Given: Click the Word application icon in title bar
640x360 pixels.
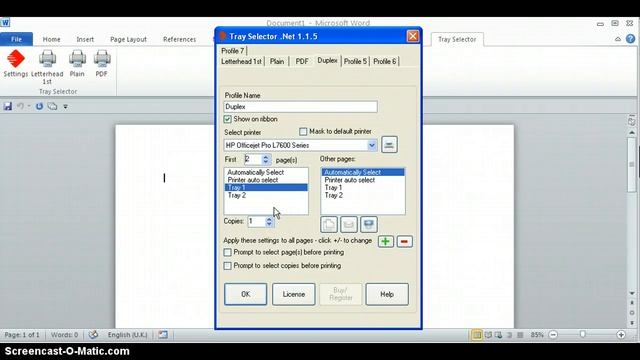Looking at the screenshot, I should click(x=5, y=23).
